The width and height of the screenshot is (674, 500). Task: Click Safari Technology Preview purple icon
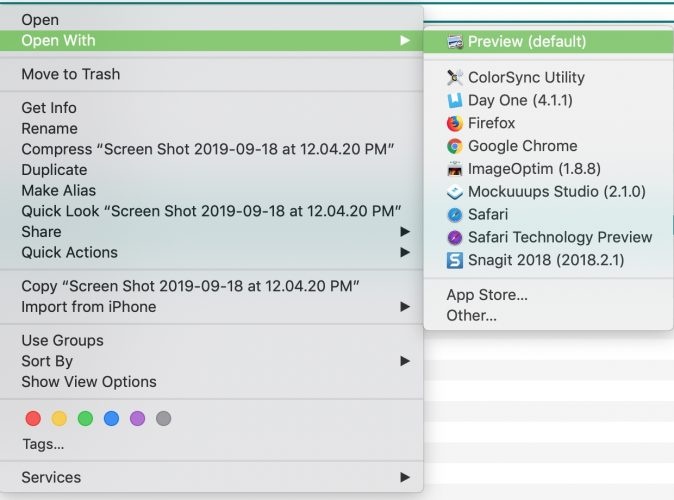click(455, 238)
